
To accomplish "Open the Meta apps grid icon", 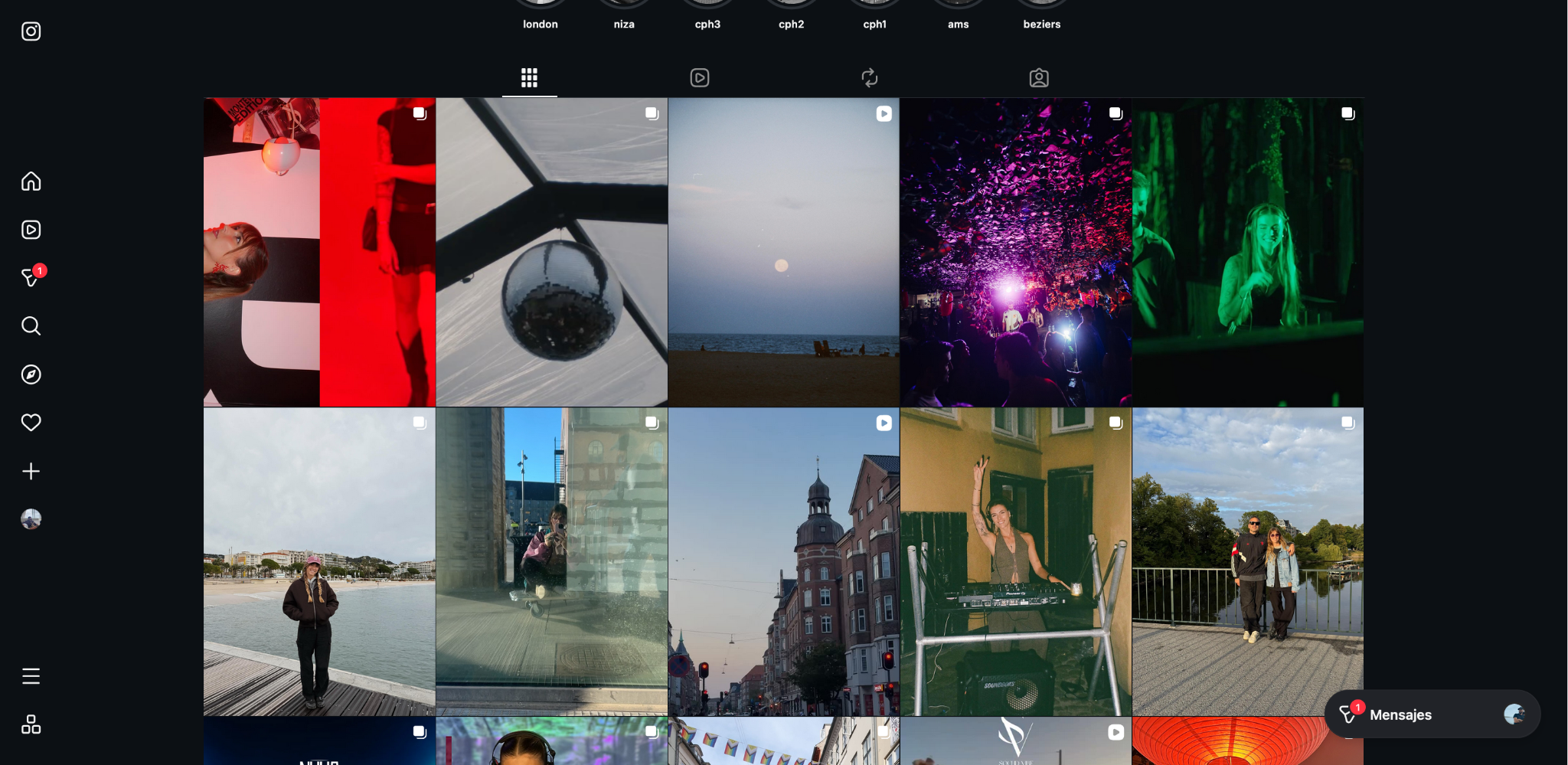I will (31, 724).
